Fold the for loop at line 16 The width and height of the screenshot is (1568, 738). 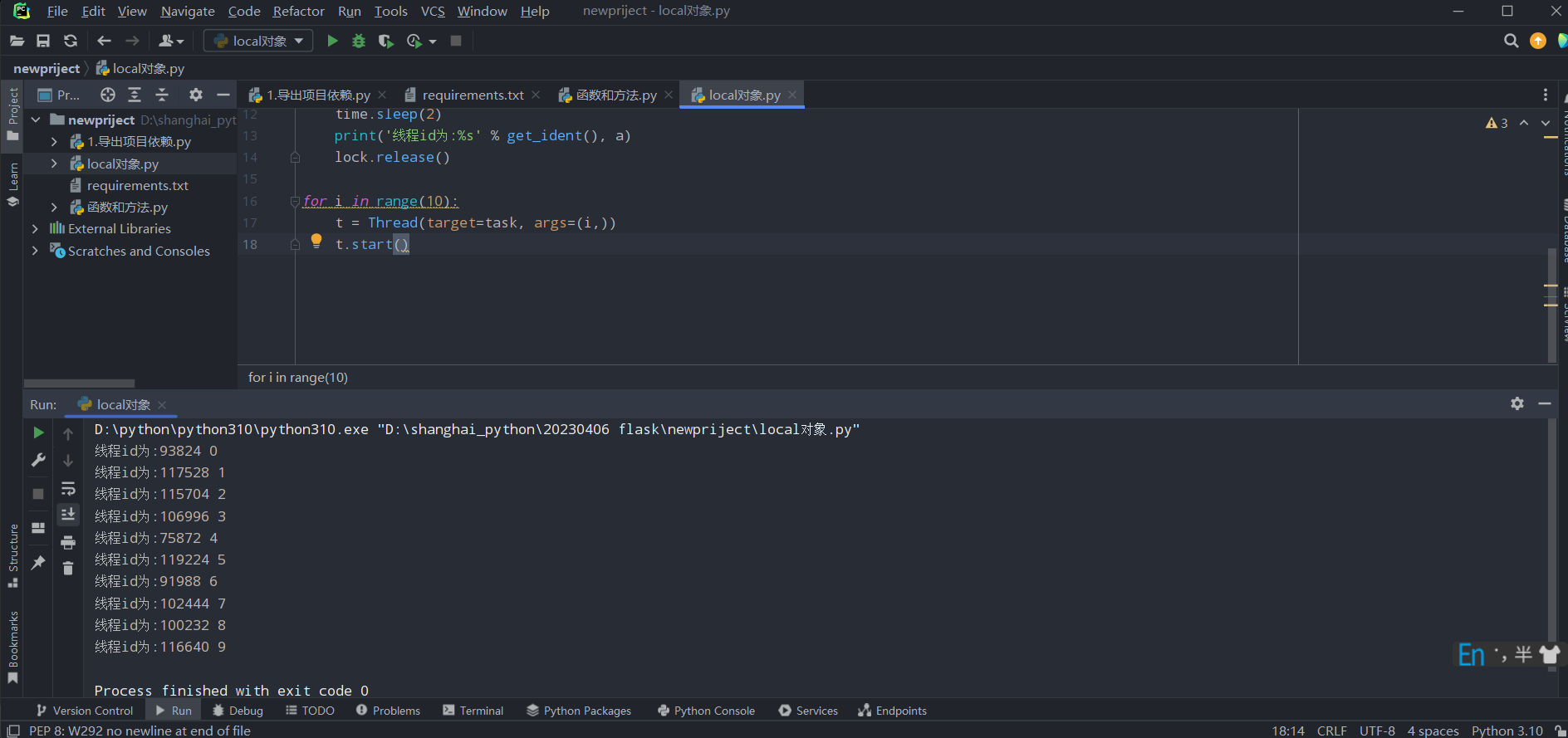295,201
